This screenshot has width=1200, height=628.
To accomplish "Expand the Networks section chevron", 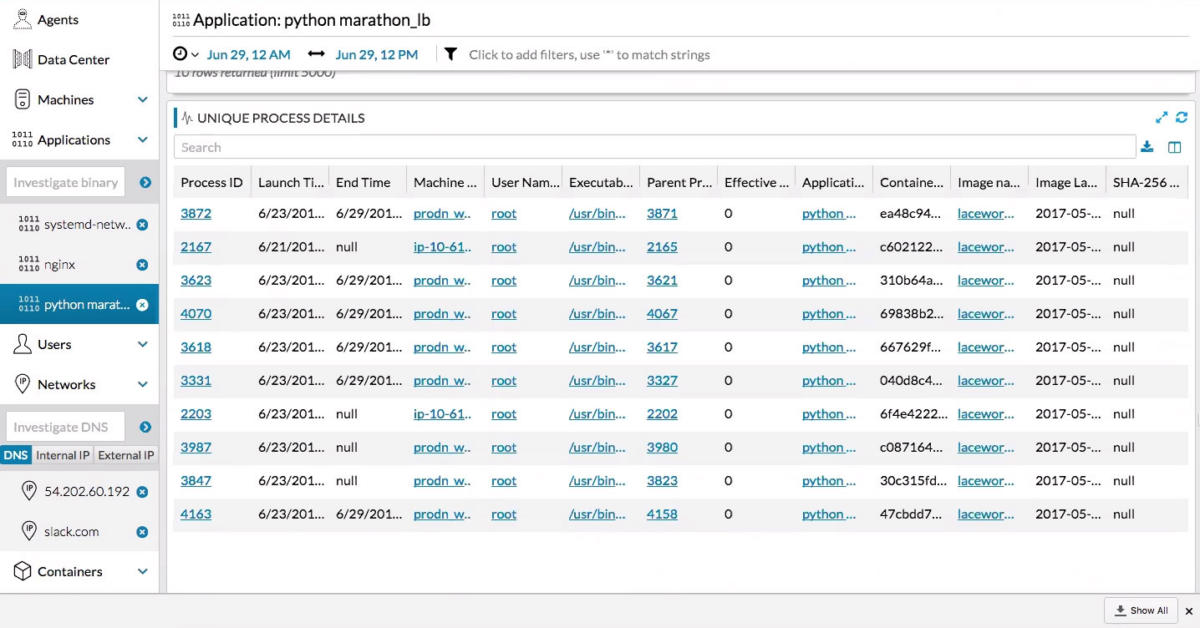I will coord(143,384).
